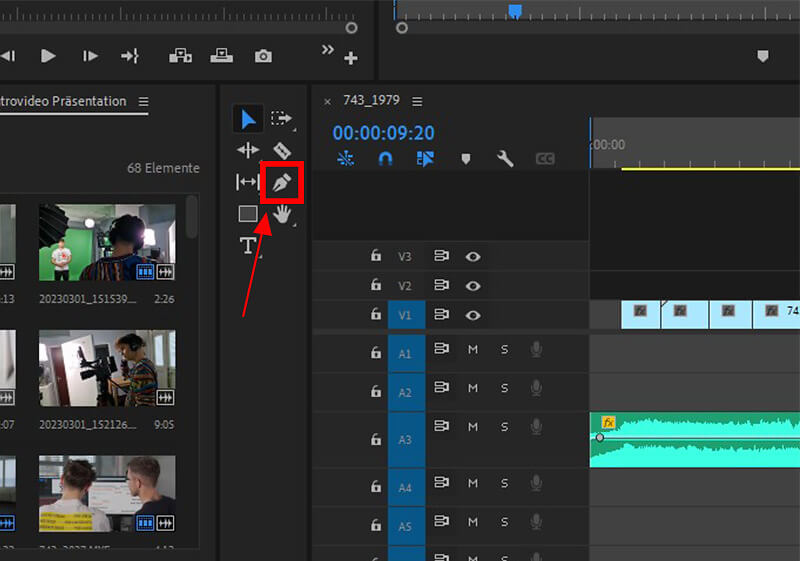The width and height of the screenshot is (800, 561).
Task: Open the Präsentation project panel menu
Action: 143,101
